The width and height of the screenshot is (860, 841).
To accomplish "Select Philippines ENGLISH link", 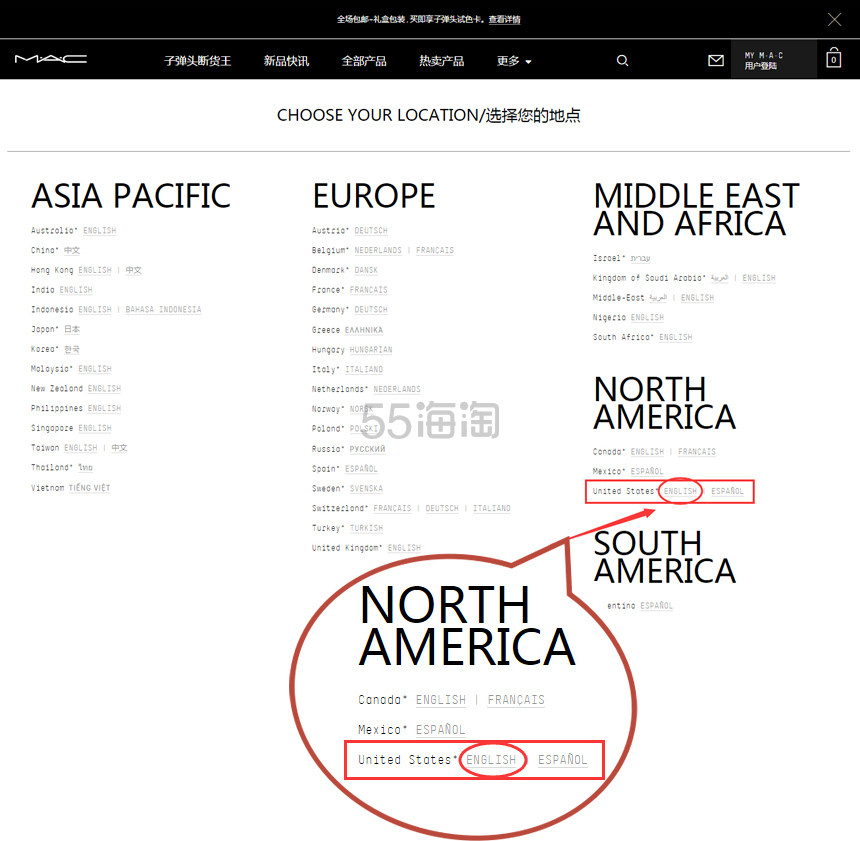I will click(104, 408).
